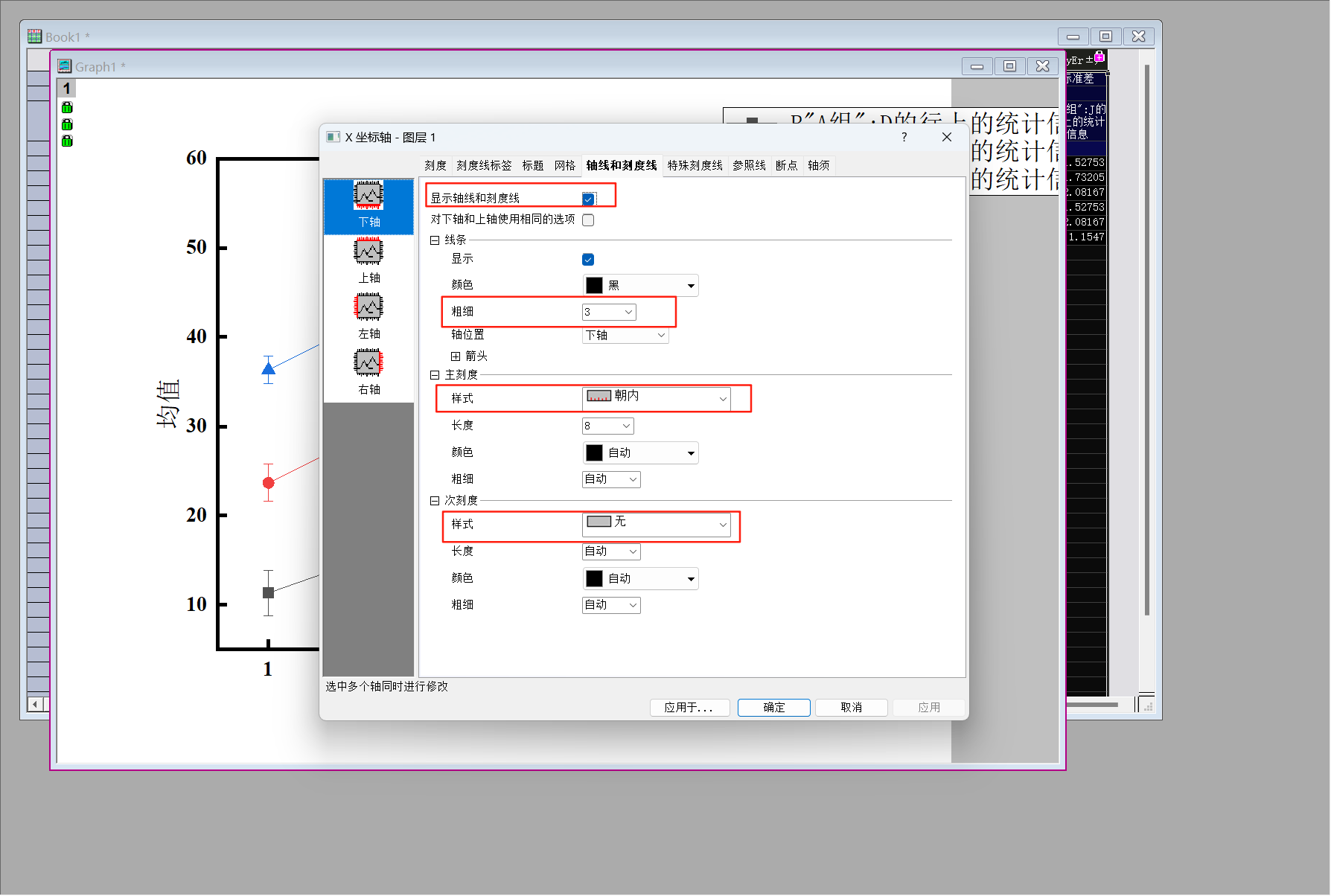Open the line 粗细 dropdown showing 3
1331x896 pixels.
[609, 312]
